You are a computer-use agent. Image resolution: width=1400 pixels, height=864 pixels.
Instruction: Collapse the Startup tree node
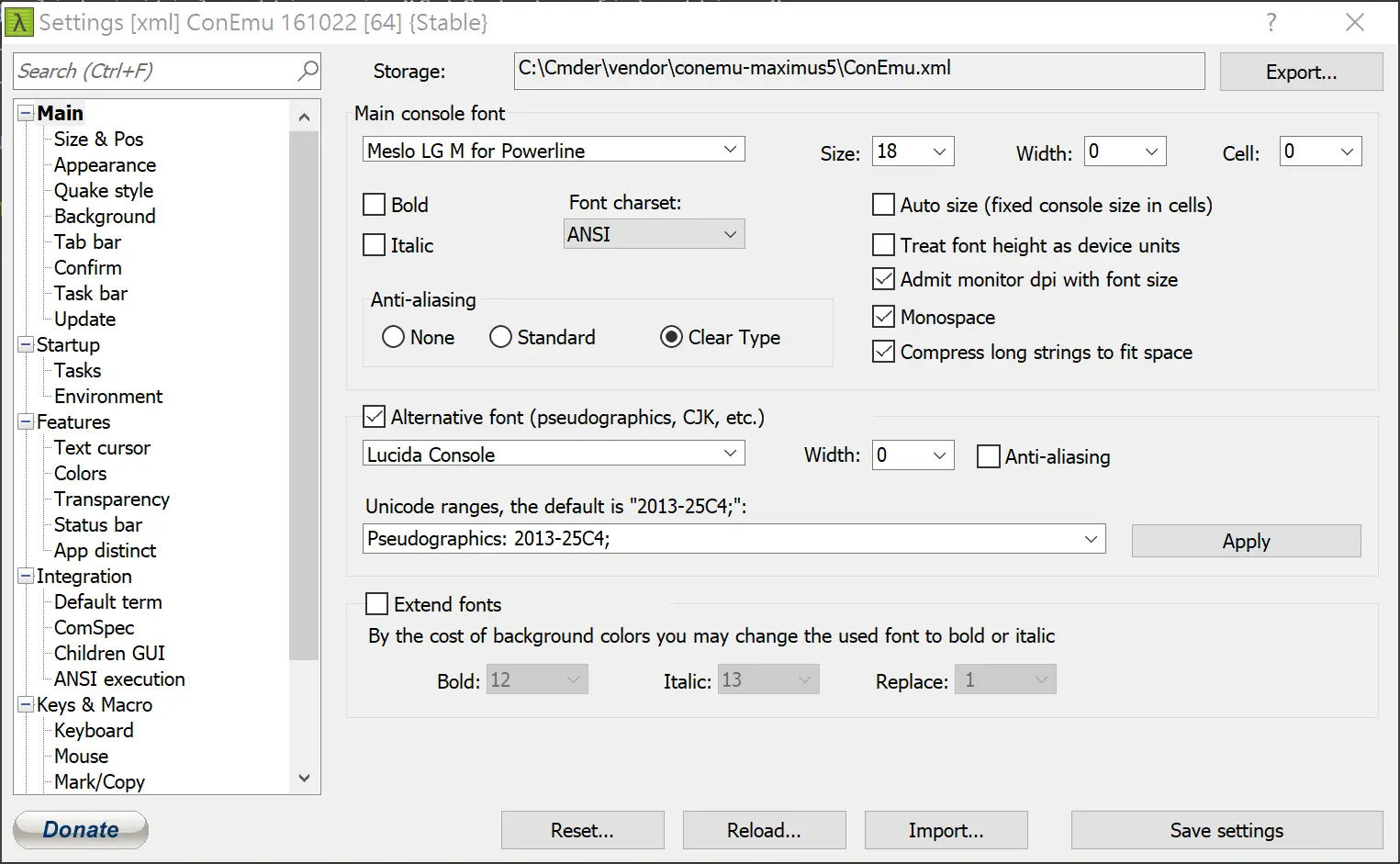[26, 345]
